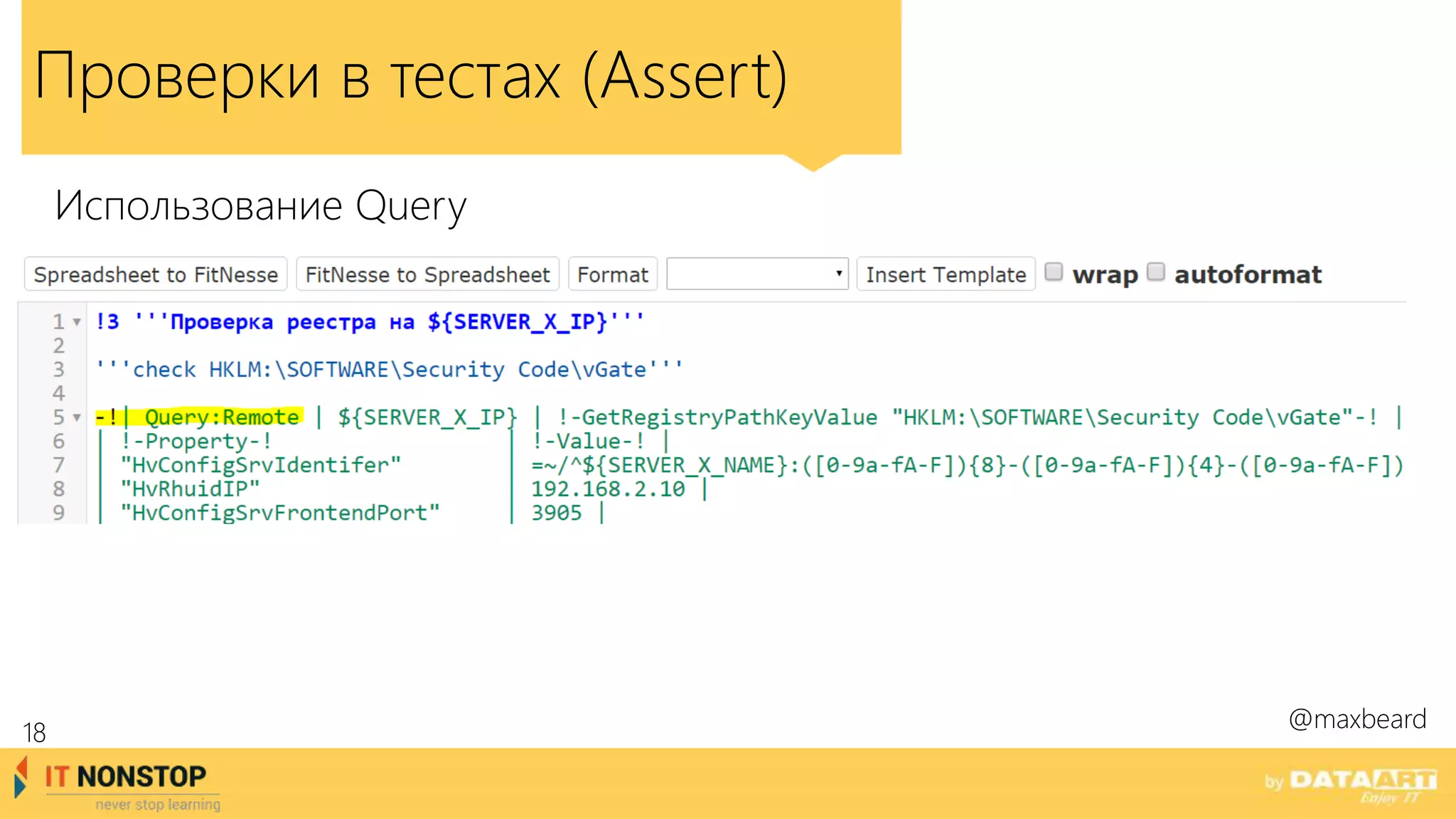
Task: Enable the autoformat checkbox
Action: tap(1156, 272)
